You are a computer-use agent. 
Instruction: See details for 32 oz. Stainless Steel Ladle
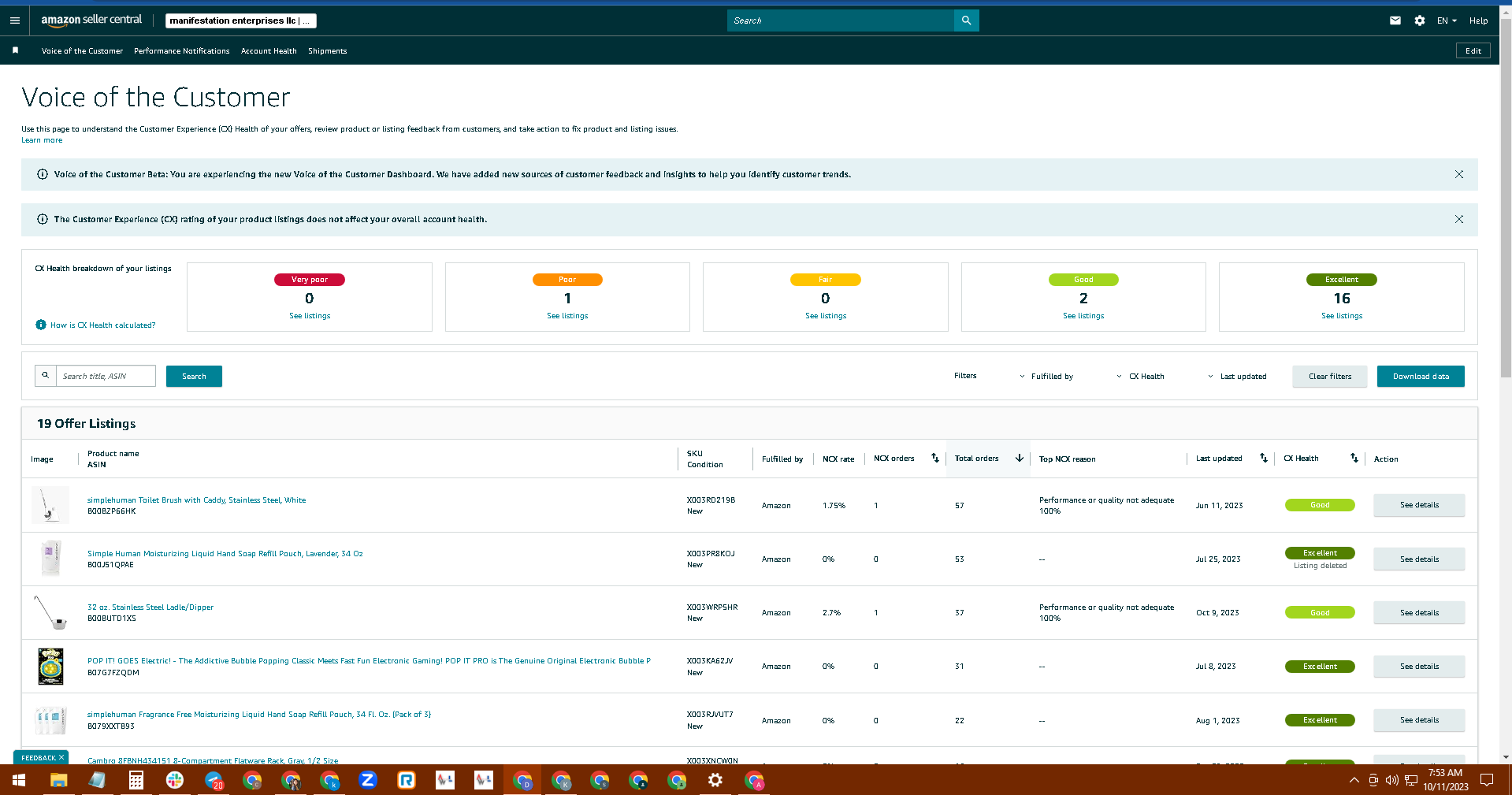click(1419, 613)
